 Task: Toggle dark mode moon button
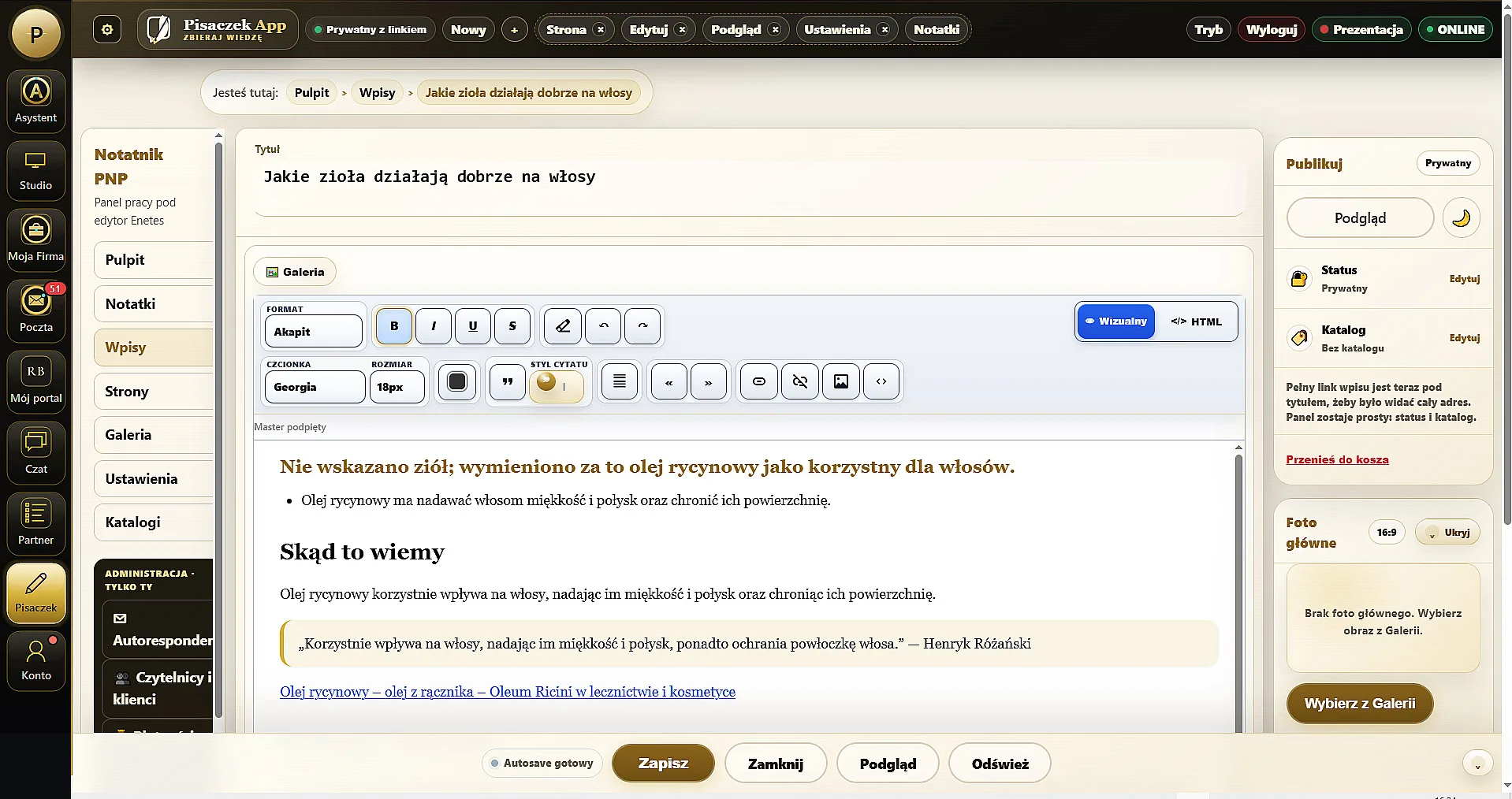point(1461,217)
